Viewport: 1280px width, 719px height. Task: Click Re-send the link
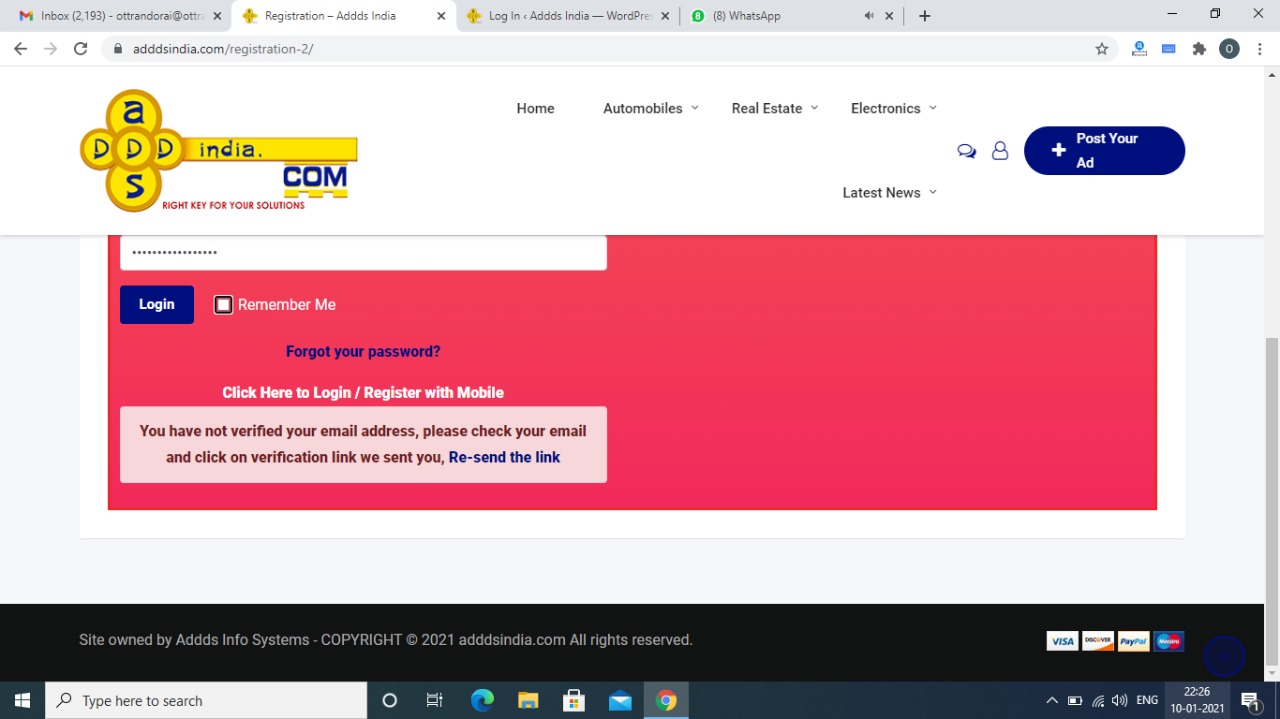click(504, 457)
